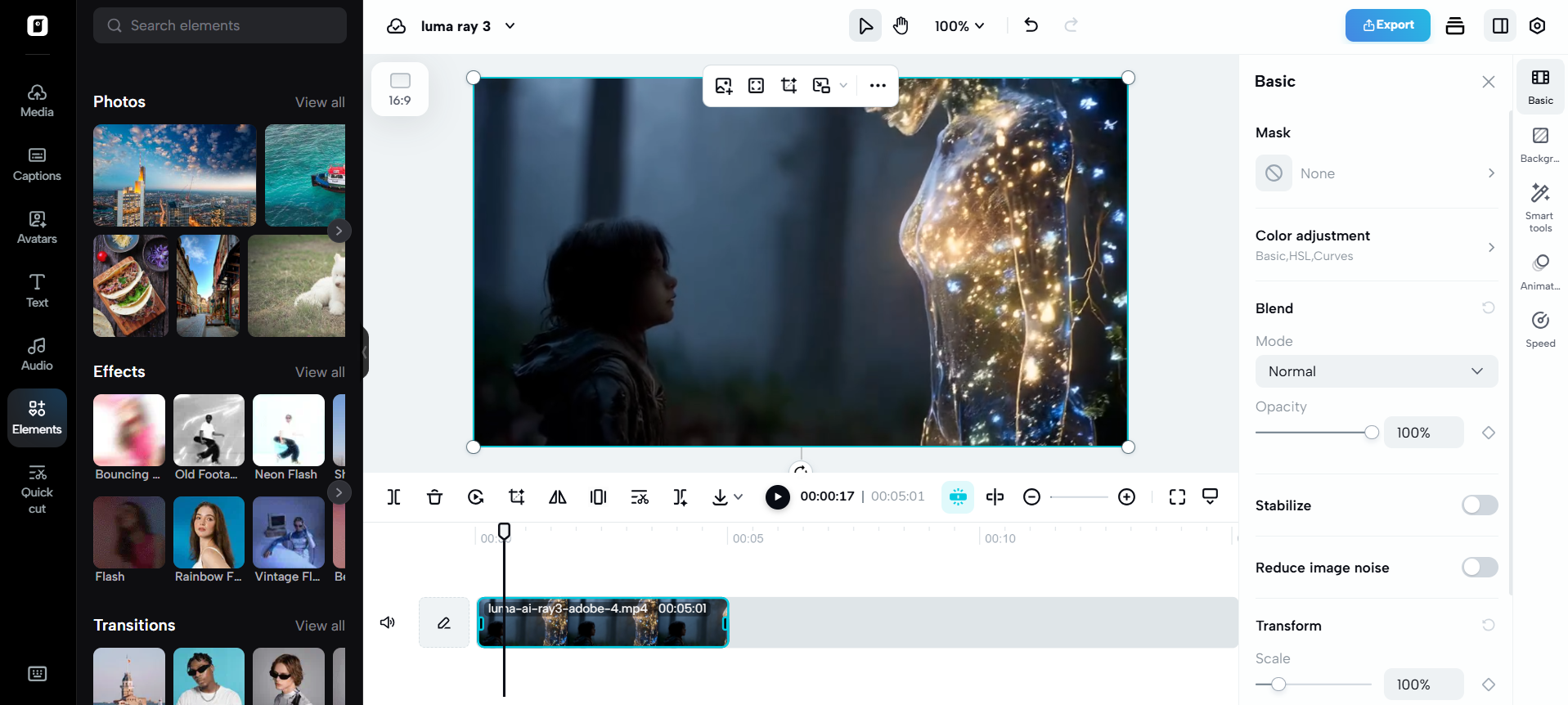Click the align split center icon
Image resolution: width=1568 pixels, height=705 pixels.
995,497
